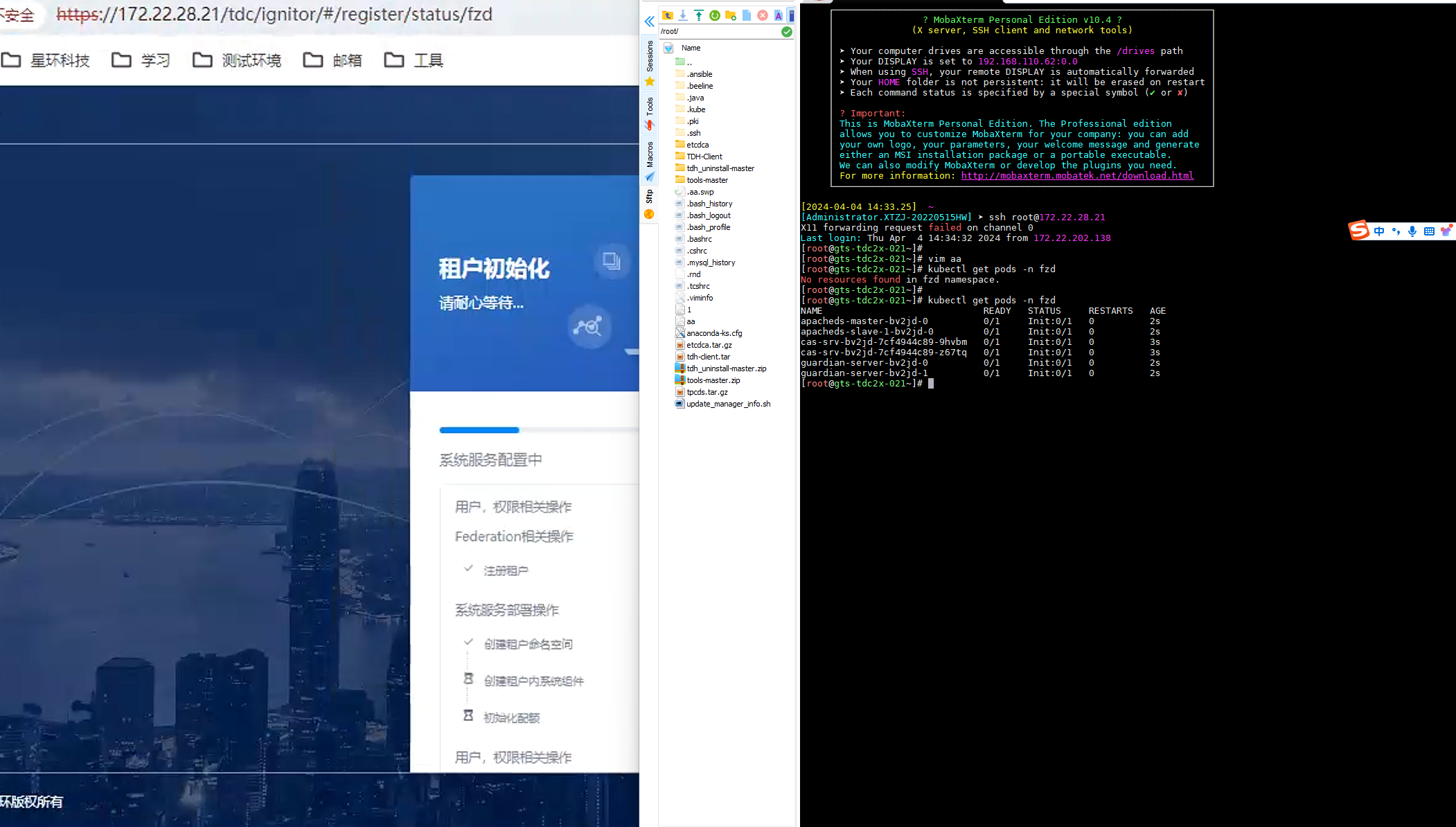
Task: Click the tenant initialization progress bar
Action: pyautogui.click(x=539, y=430)
